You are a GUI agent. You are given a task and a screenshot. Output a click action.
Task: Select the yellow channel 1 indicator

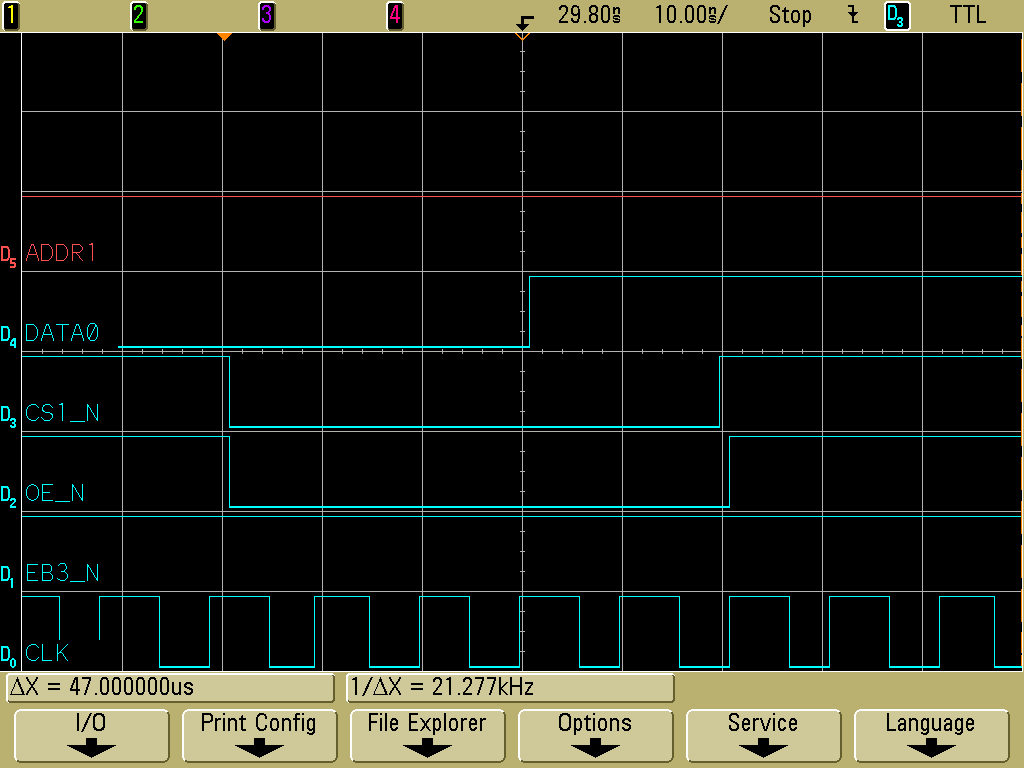point(11,15)
